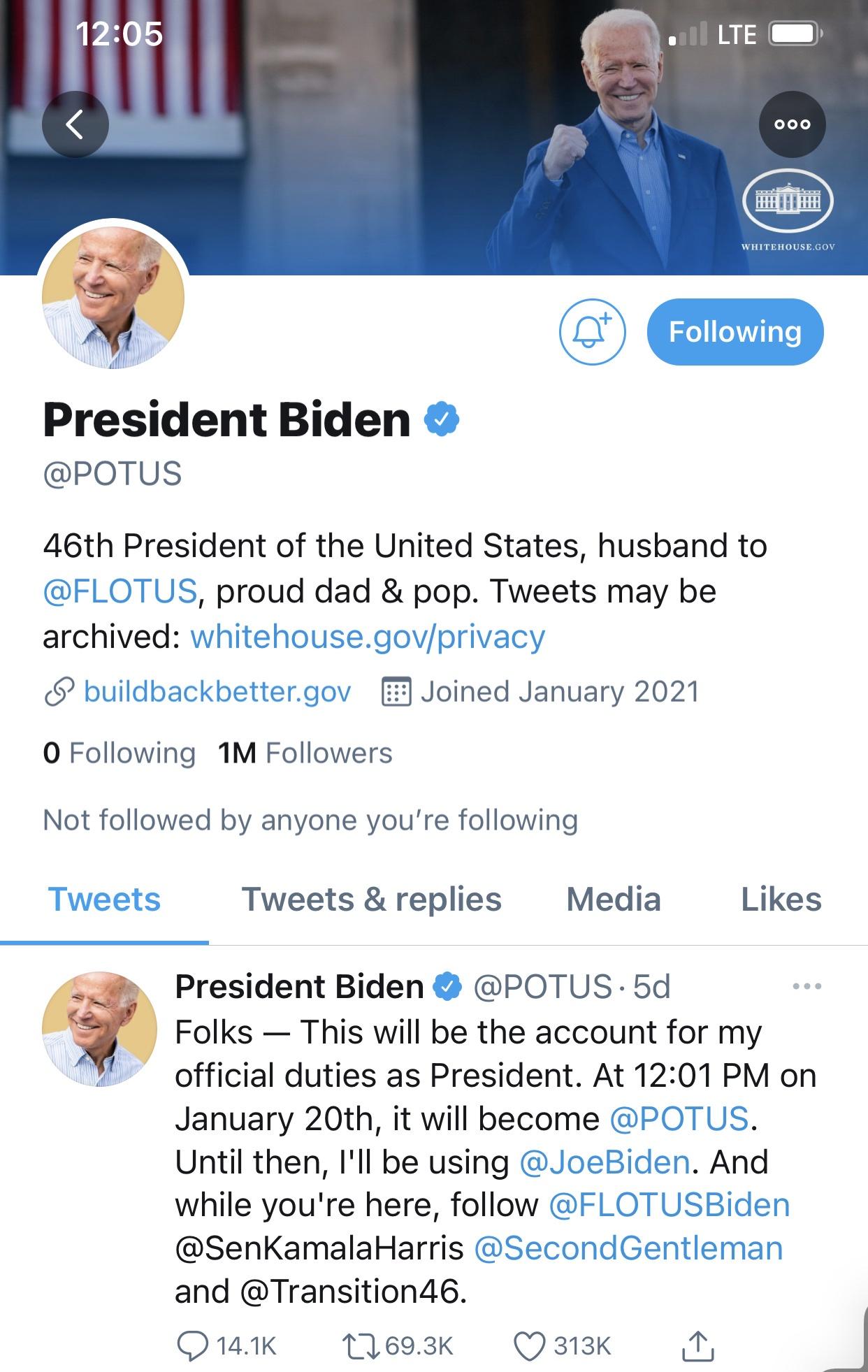Enable tweet notifications with bell icon
868x1372 pixels.
[x=592, y=333]
